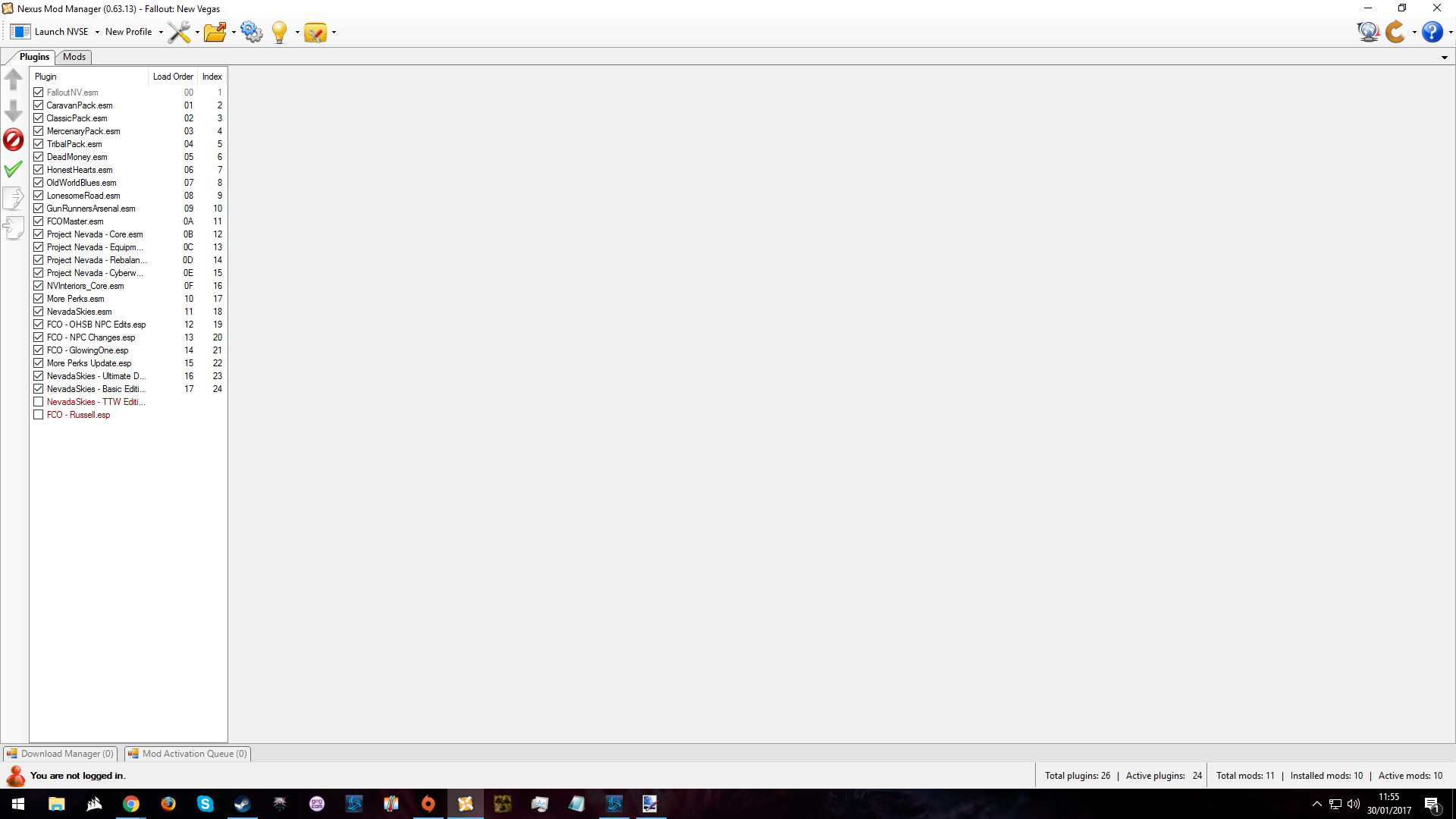This screenshot has height=819, width=1456.
Task: Click the green enable all plugins checkmark
Action: pyautogui.click(x=14, y=169)
